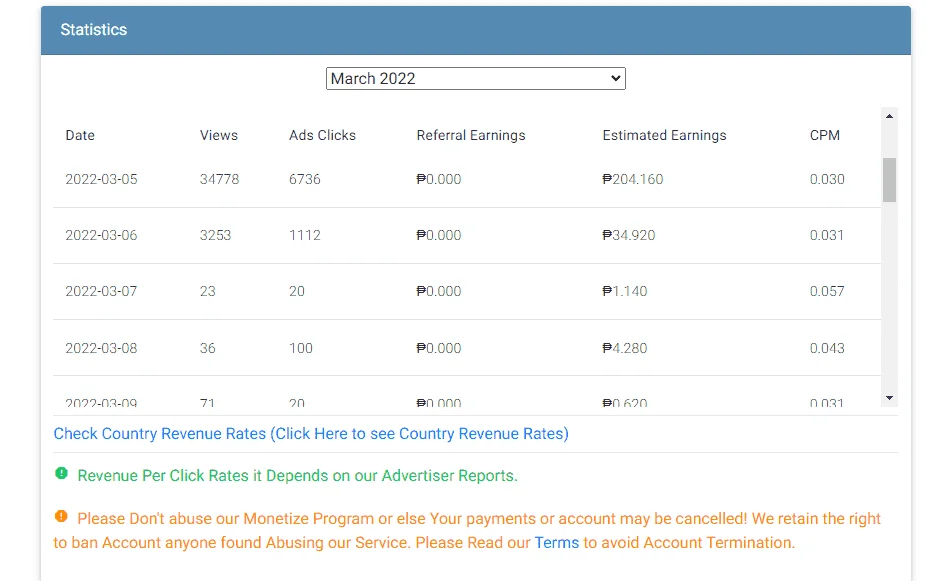Click the CPM value for 2022-03-06

coord(826,235)
